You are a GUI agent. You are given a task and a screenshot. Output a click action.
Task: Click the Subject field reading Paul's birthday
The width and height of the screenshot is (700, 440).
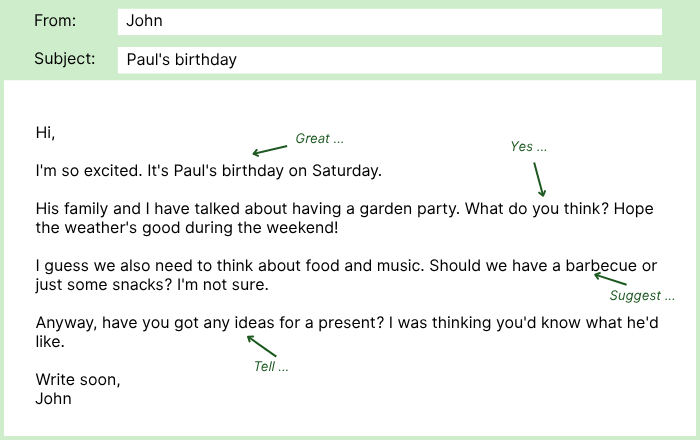(389, 59)
